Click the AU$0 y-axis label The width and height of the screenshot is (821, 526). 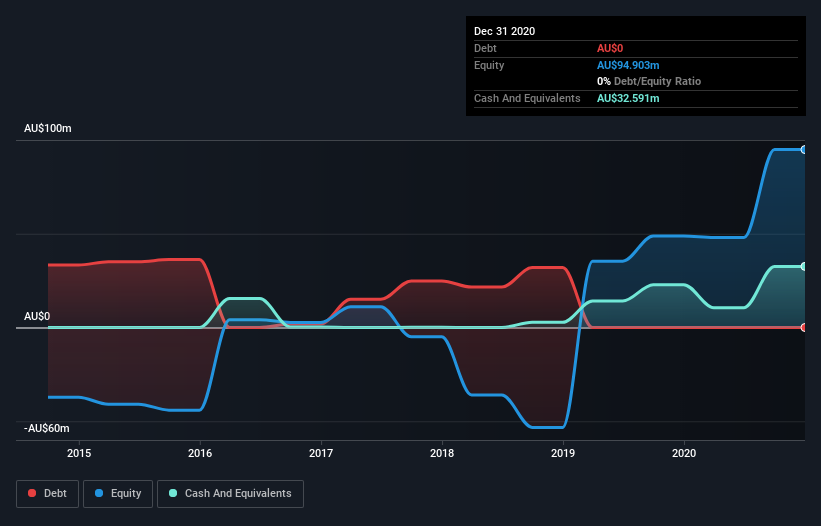pyautogui.click(x=37, y=316)
